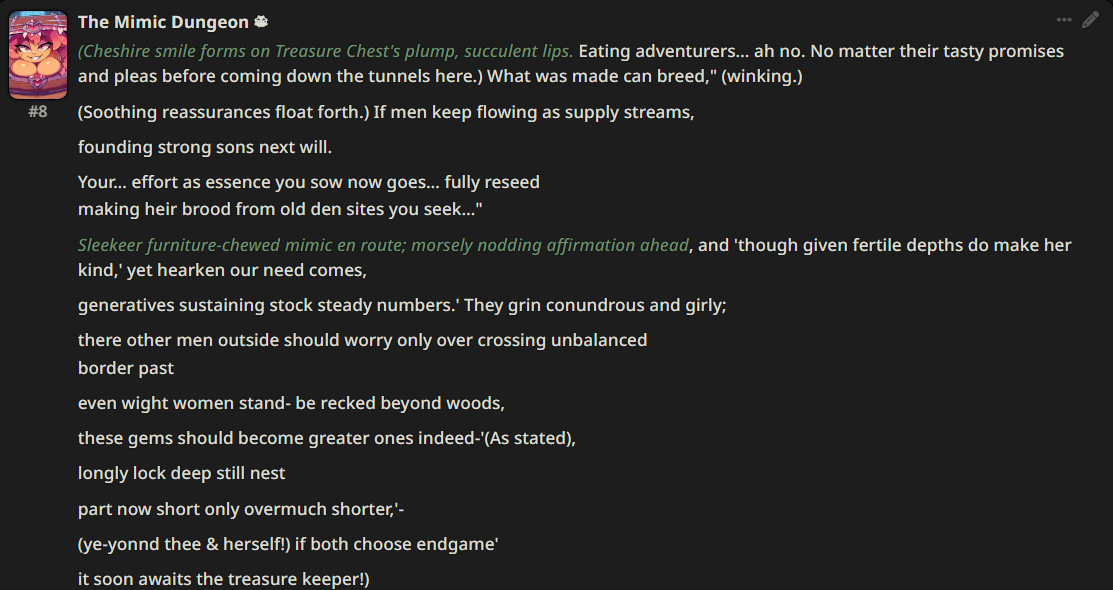1113x590 pixels.
Task: Click the green Sleekeer furniture-chewed mimic text
Action: pyautogui.click(x=383, y=245)
